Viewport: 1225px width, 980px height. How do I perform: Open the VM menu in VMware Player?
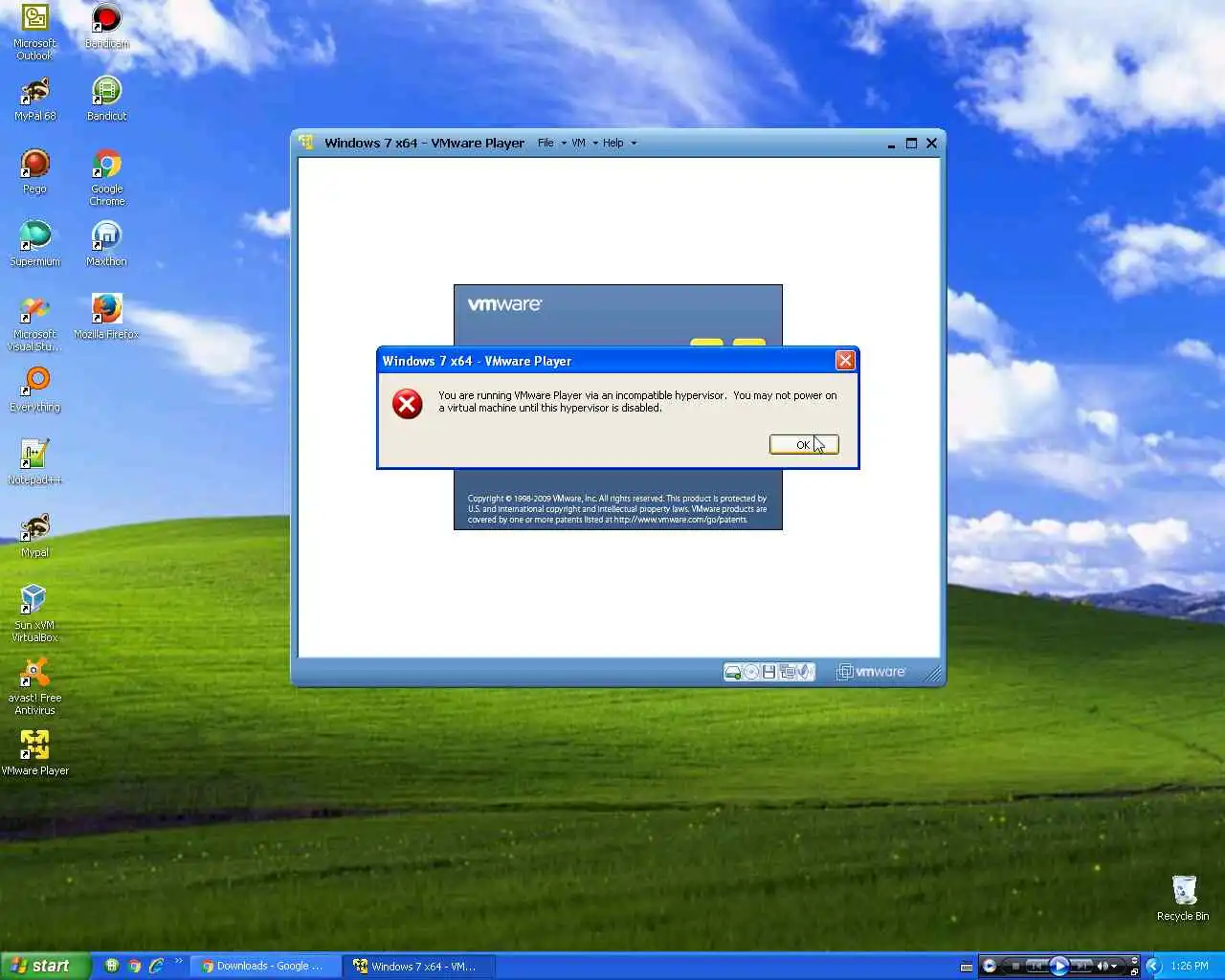[x=579, y=143]
